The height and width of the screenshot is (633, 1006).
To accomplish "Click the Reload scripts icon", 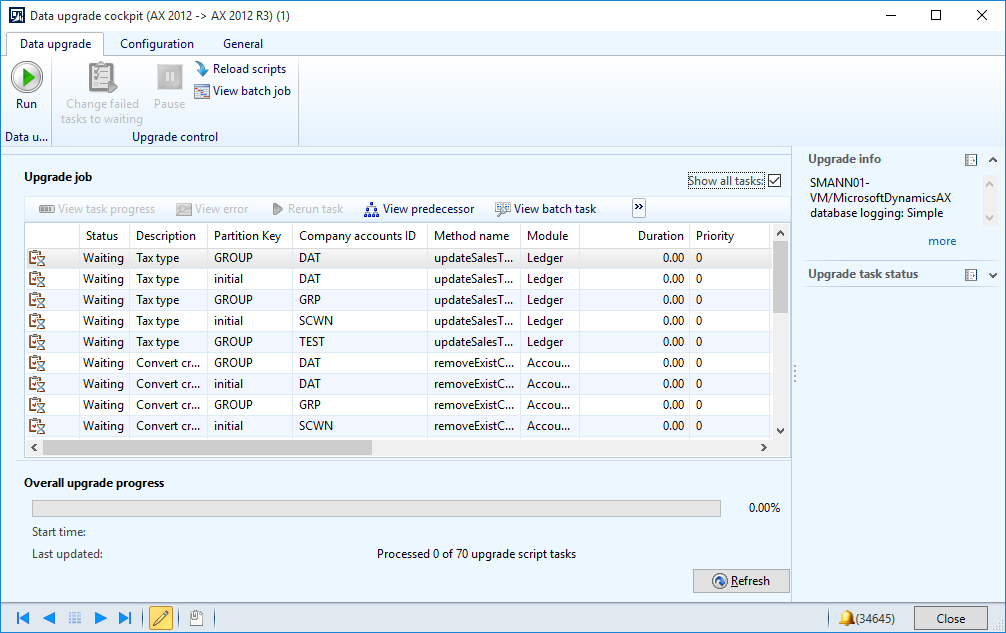I will click(202, 69).
